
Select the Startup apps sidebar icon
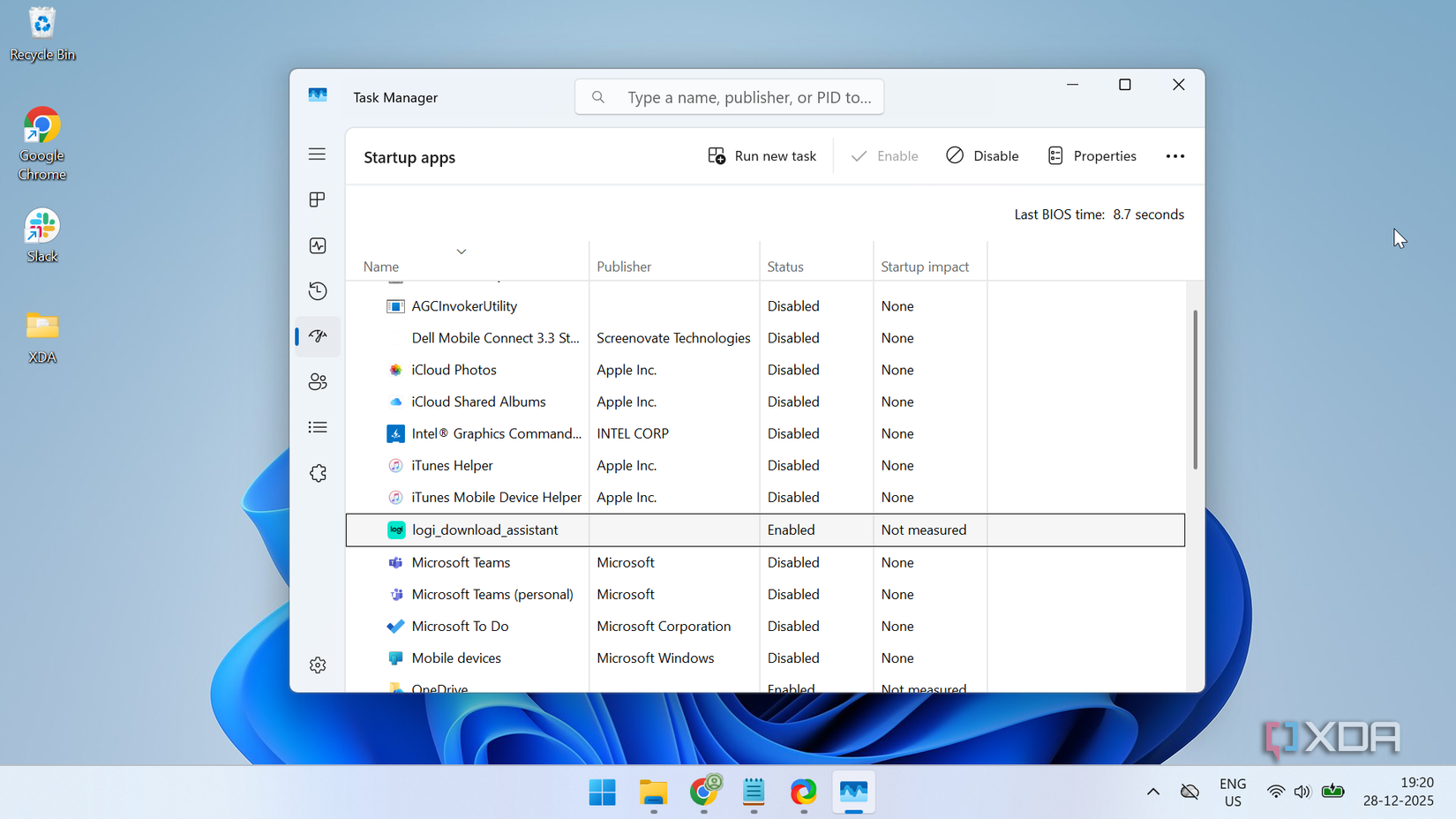tap(318, 336)
